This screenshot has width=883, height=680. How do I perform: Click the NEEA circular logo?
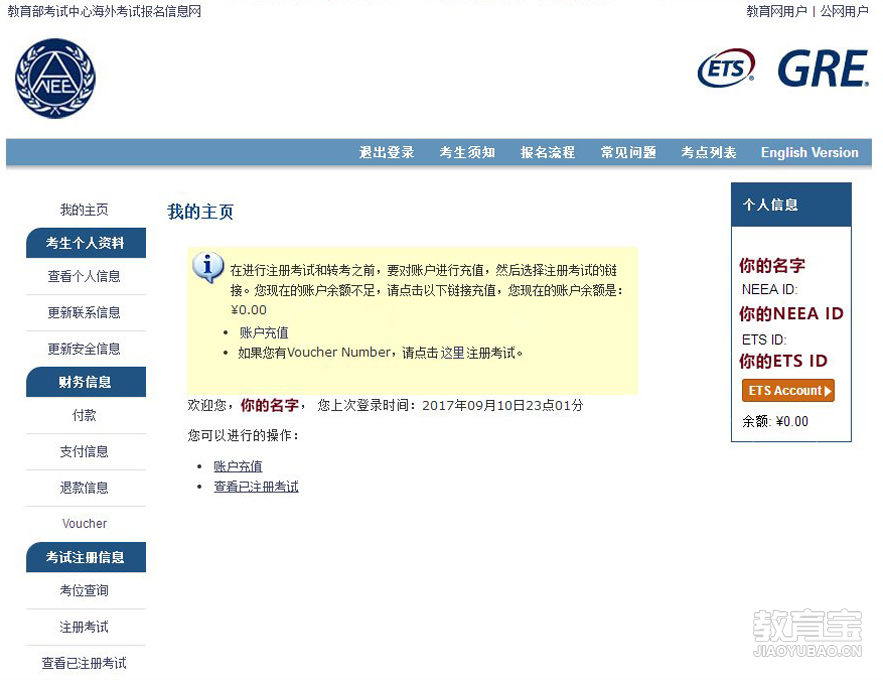click(x=55, y=78)
